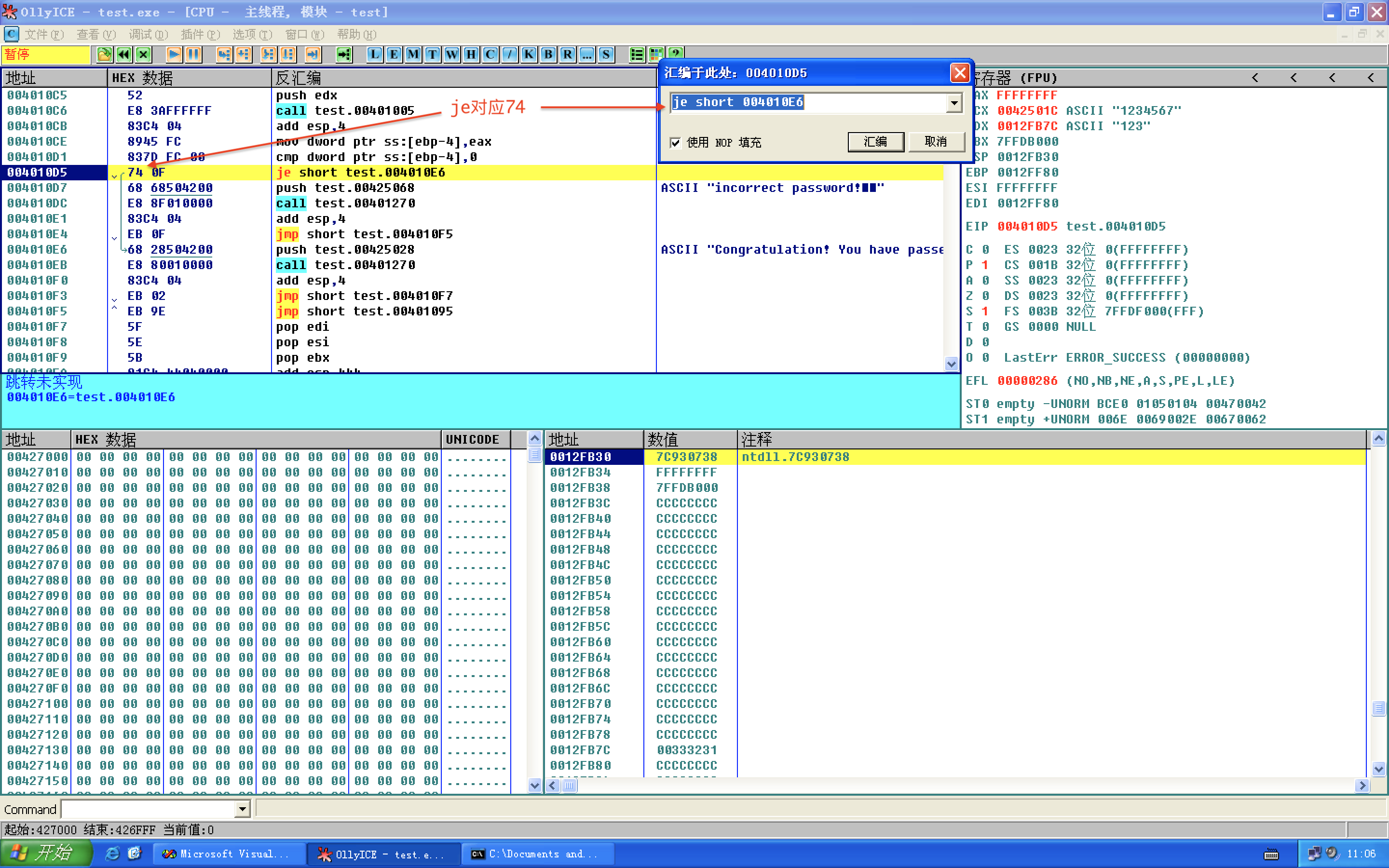
Task: Click the Restart program (rewind) icon
Action: [124, 54]
